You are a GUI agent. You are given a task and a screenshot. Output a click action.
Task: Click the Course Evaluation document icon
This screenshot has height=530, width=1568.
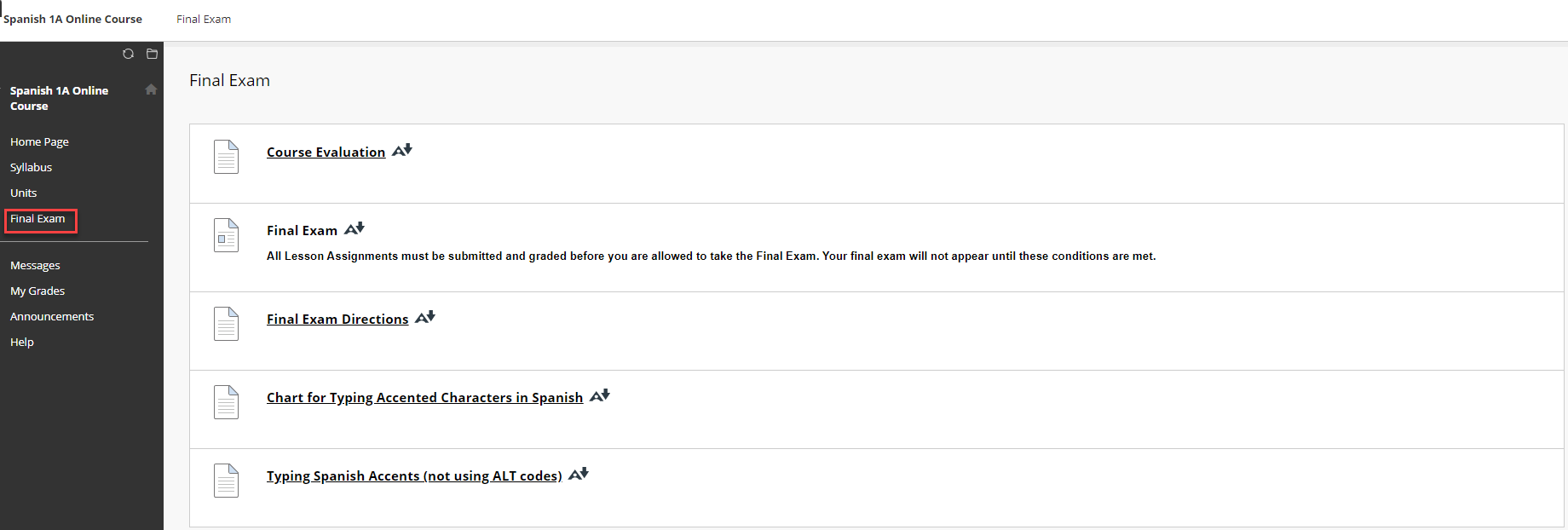click(x=226, y=157)
